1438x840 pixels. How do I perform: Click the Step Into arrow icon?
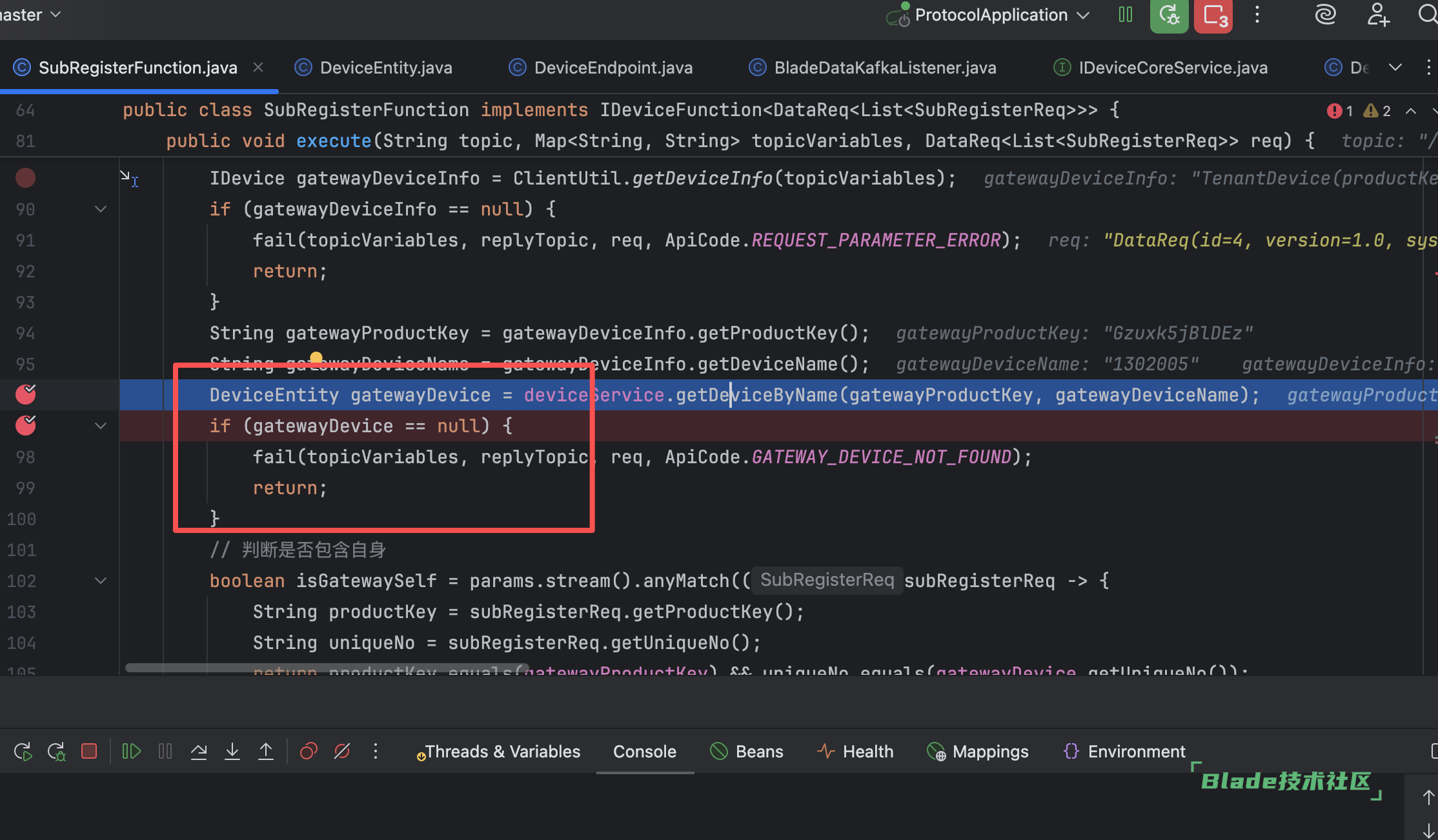[x=232, y=752]
